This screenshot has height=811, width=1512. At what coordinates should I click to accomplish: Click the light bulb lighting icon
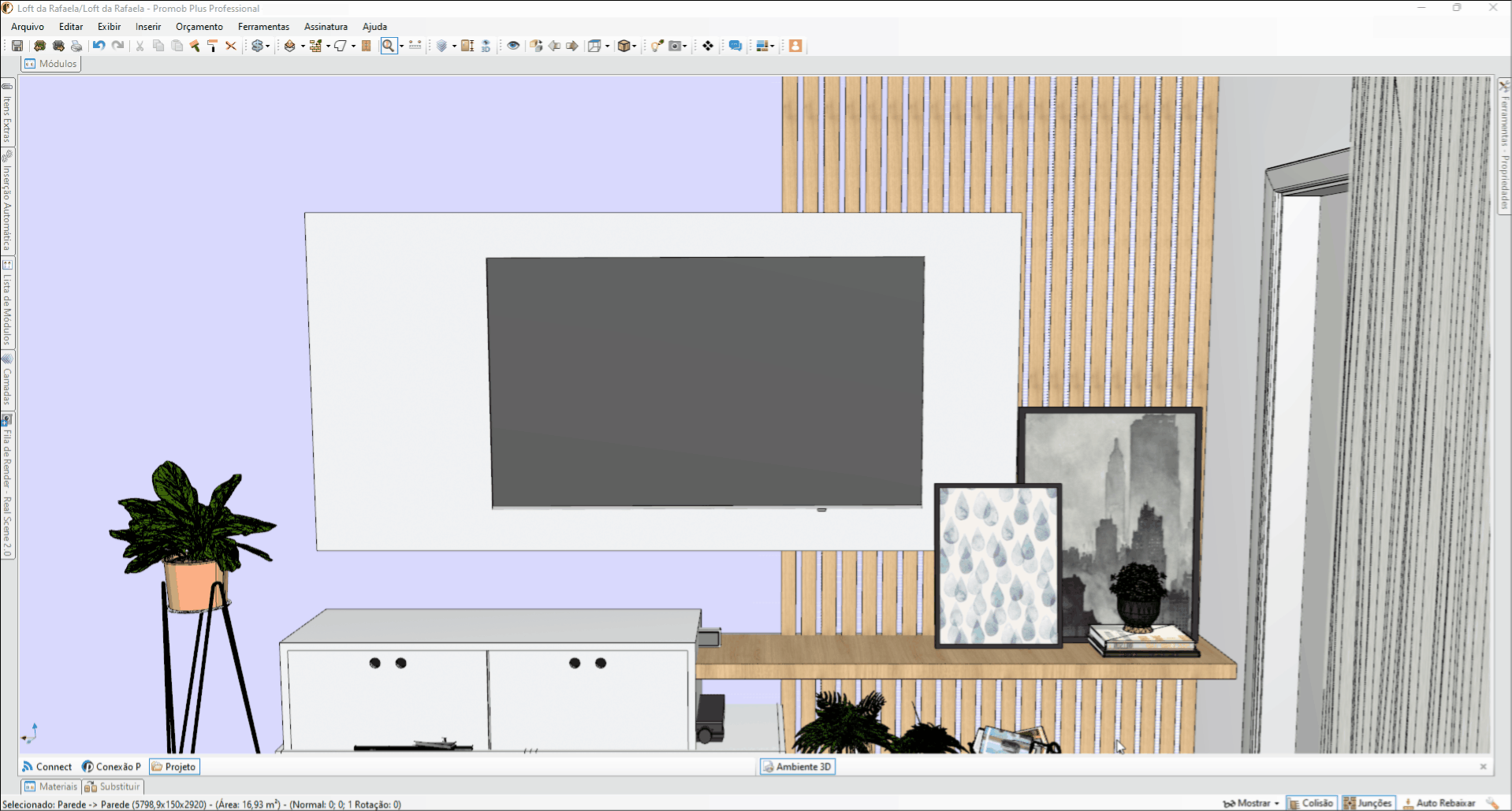click(657, 46)
